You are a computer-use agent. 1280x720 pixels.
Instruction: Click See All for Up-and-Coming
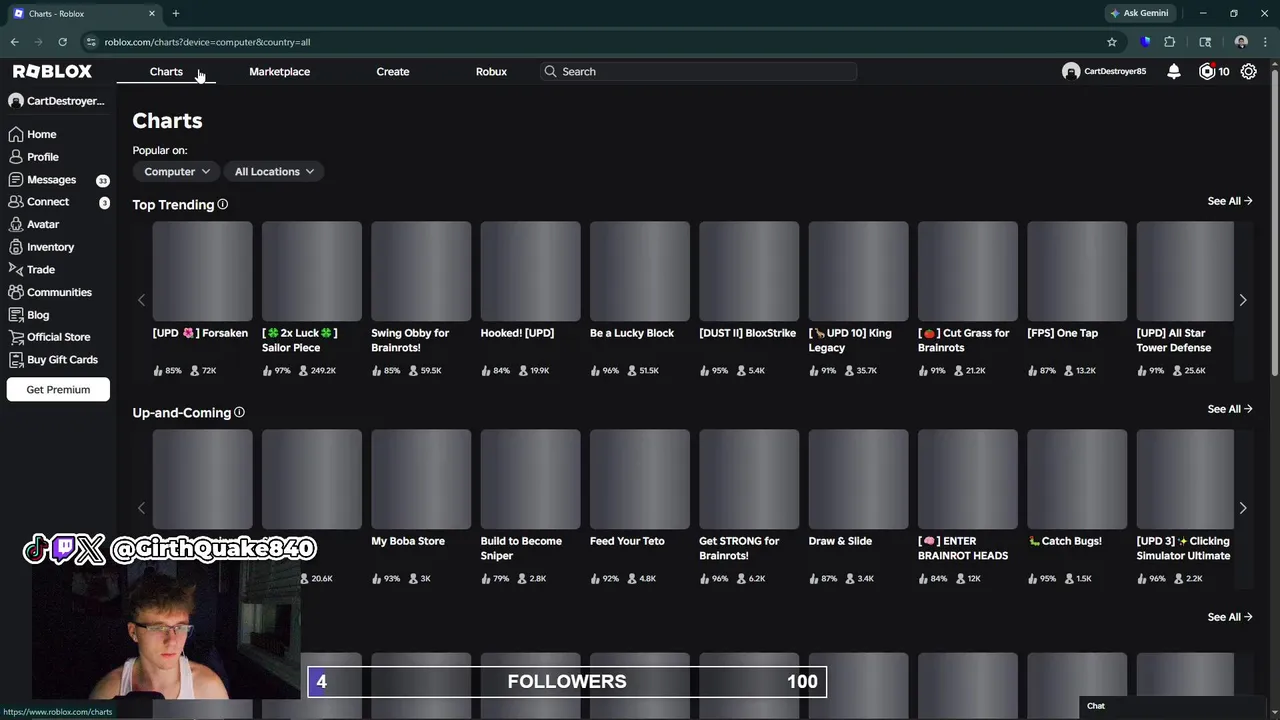(1229, 409)
